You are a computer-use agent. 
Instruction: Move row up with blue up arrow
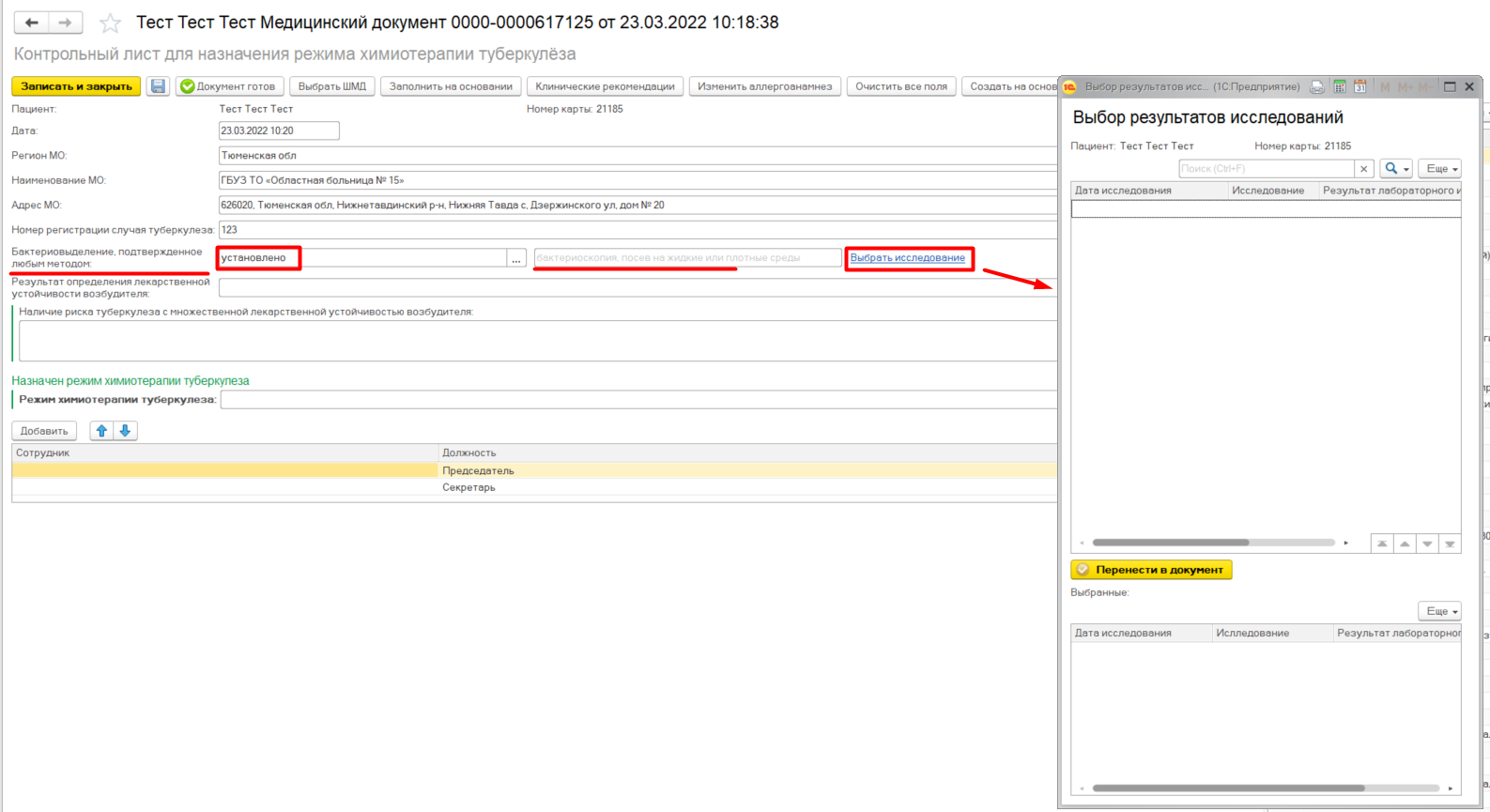pyautogui.click(x=101, y=431)
